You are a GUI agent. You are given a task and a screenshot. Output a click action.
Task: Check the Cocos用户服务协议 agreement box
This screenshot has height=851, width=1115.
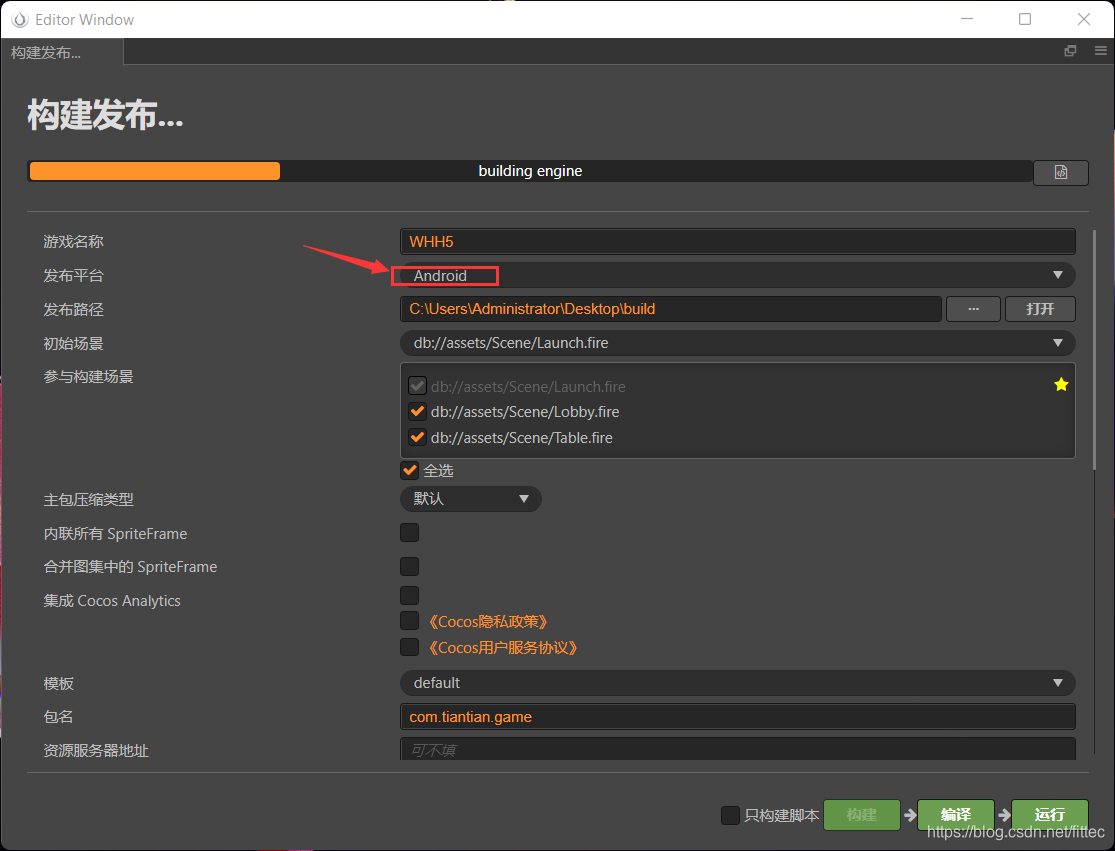(410, 647)
